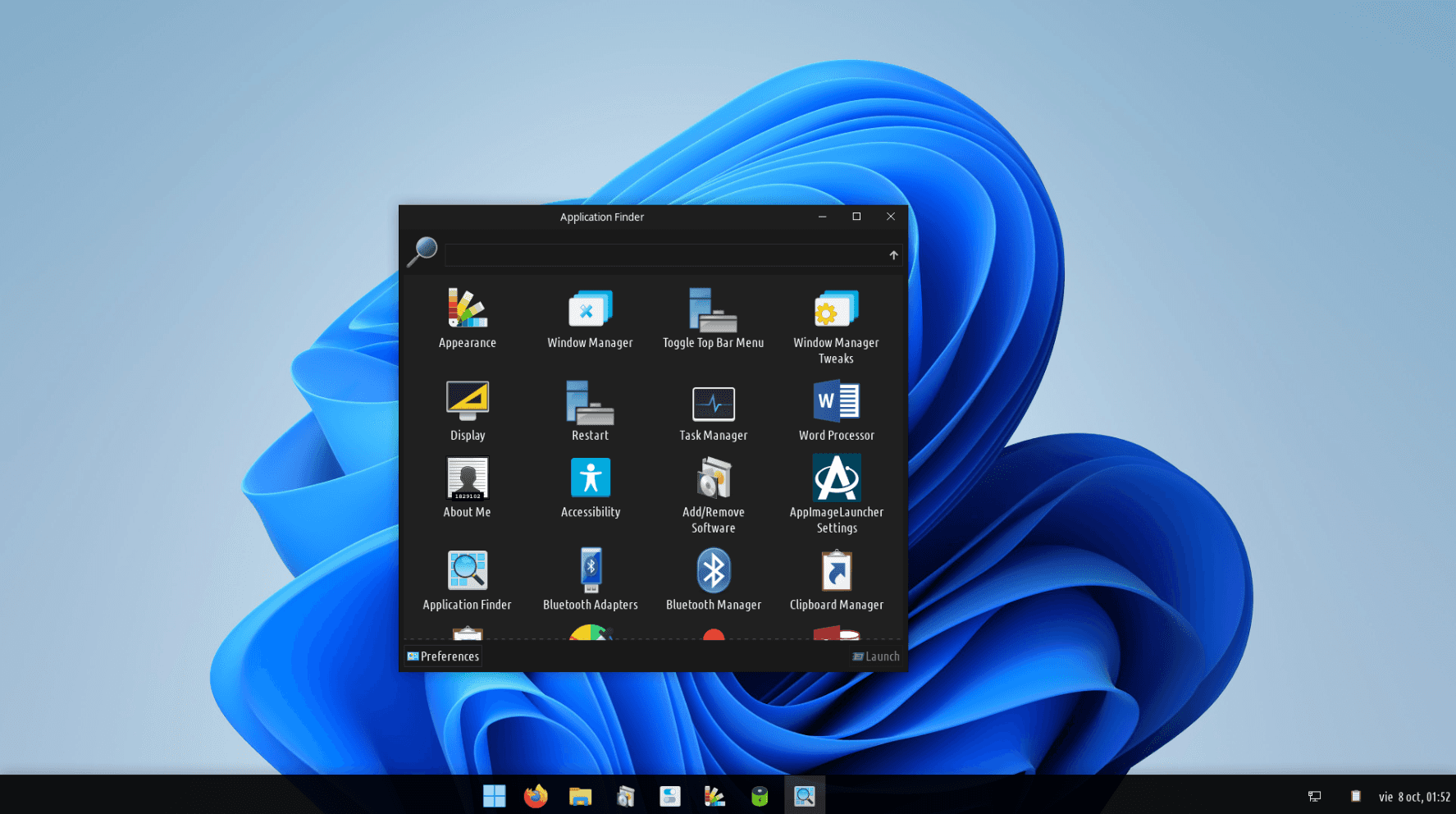Focus the application search input field
Viewport: 1456px width, 814px height.
tap(664, 255)
